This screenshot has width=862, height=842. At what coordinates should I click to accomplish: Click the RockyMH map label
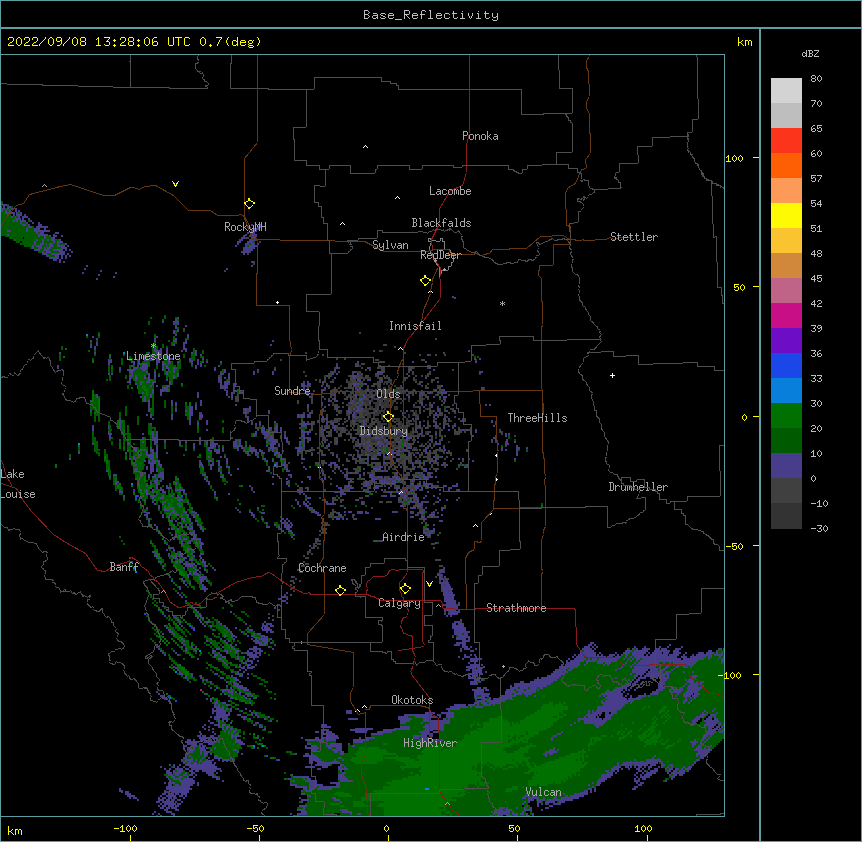[245, 227]
